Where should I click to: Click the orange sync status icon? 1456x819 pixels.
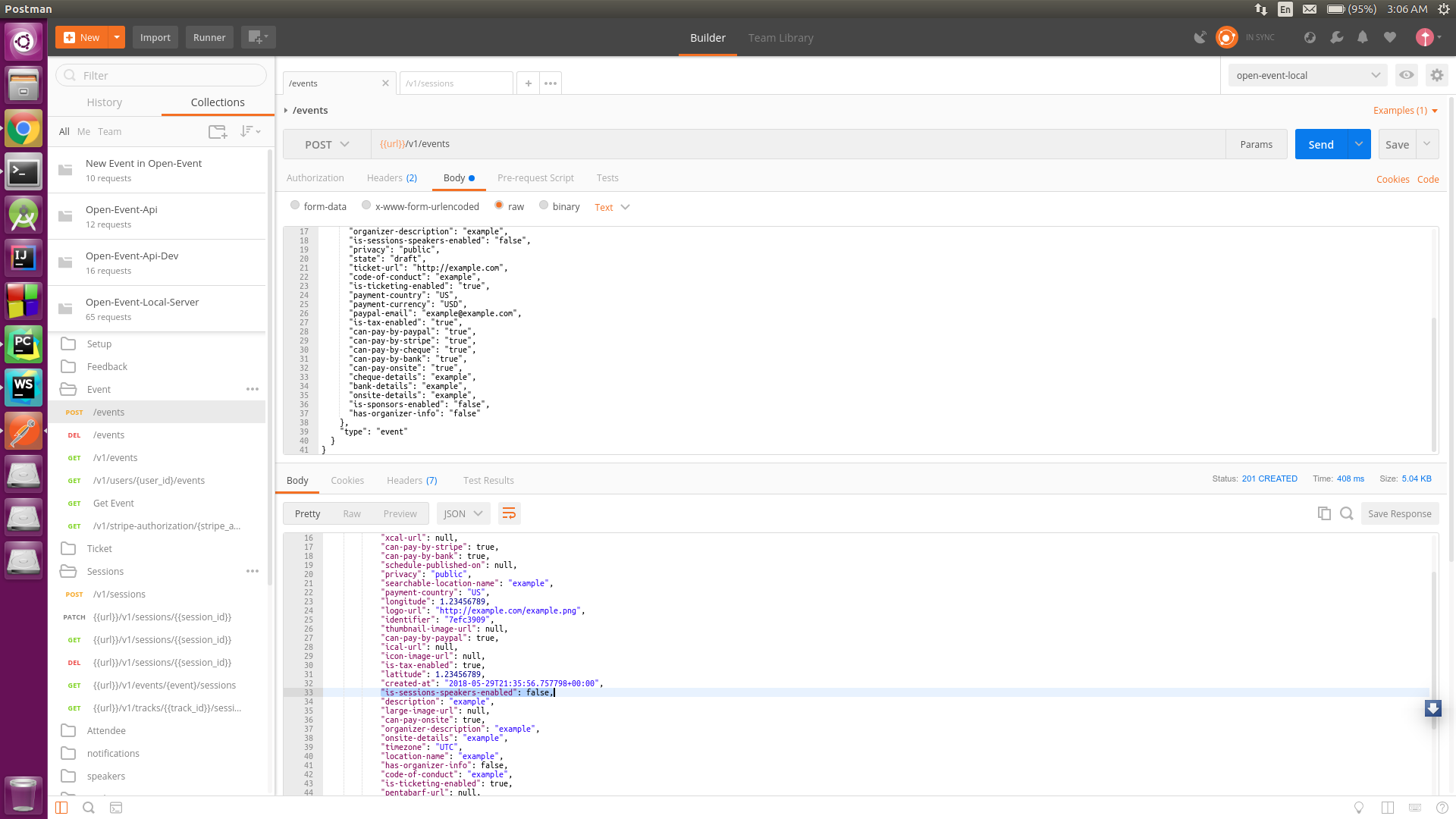click(1226, 37)
